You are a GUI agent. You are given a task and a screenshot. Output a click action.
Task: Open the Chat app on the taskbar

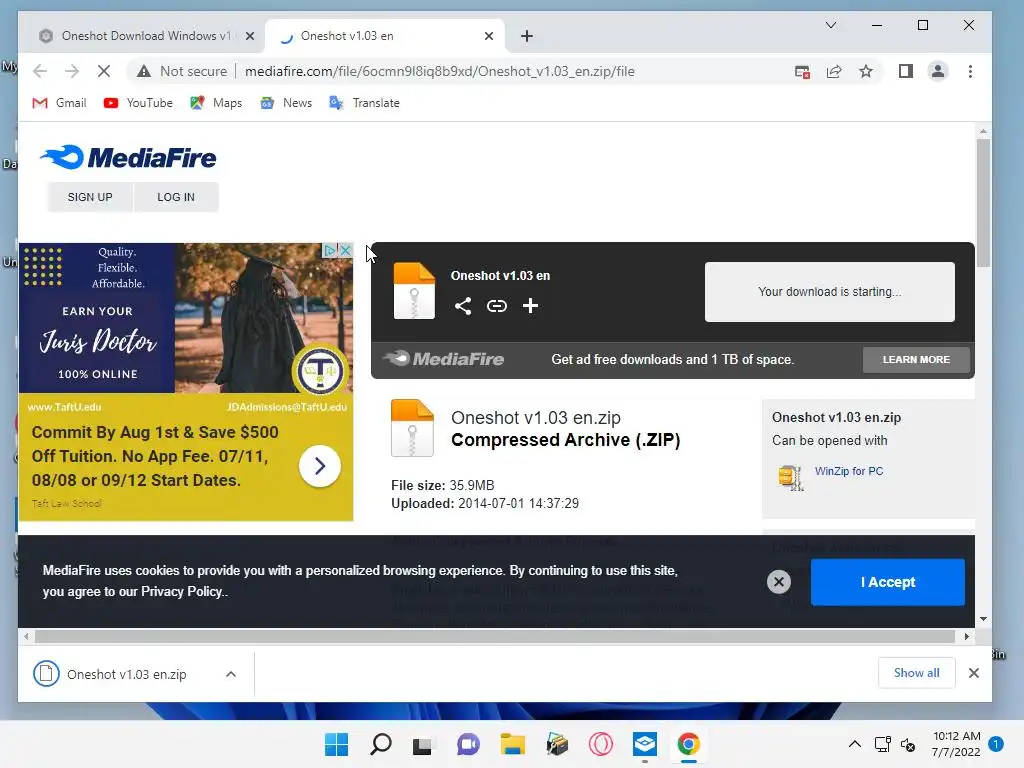(468, 744)
